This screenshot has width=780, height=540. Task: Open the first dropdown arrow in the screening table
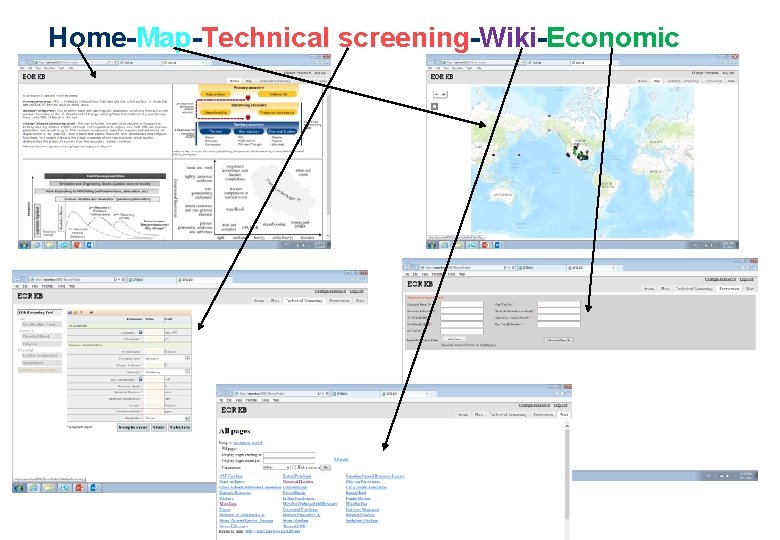(x=188, y=358)
